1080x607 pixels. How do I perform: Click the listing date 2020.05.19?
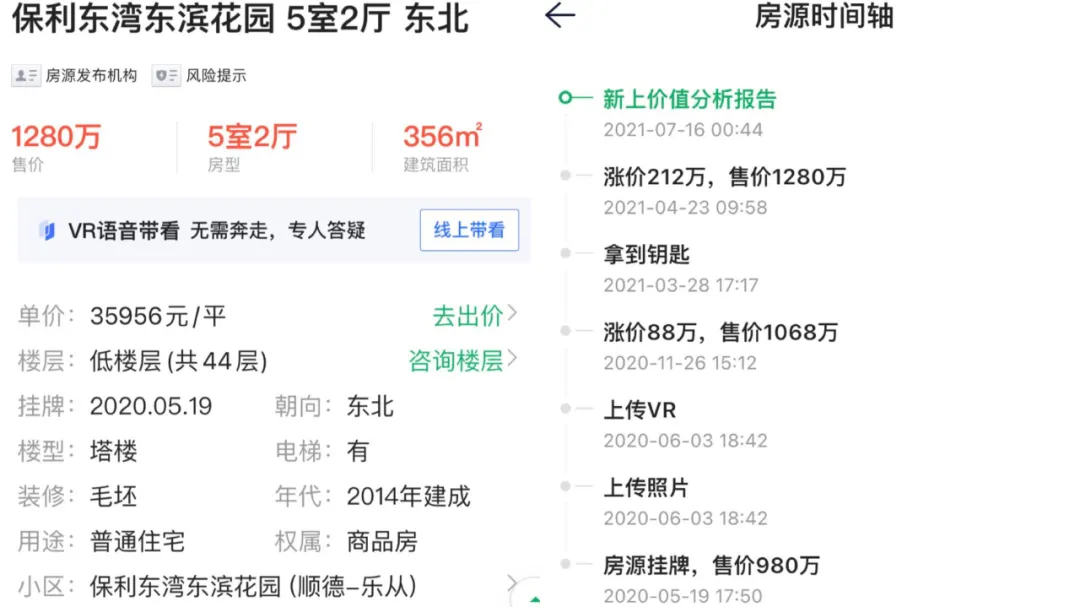coord(151,407)
